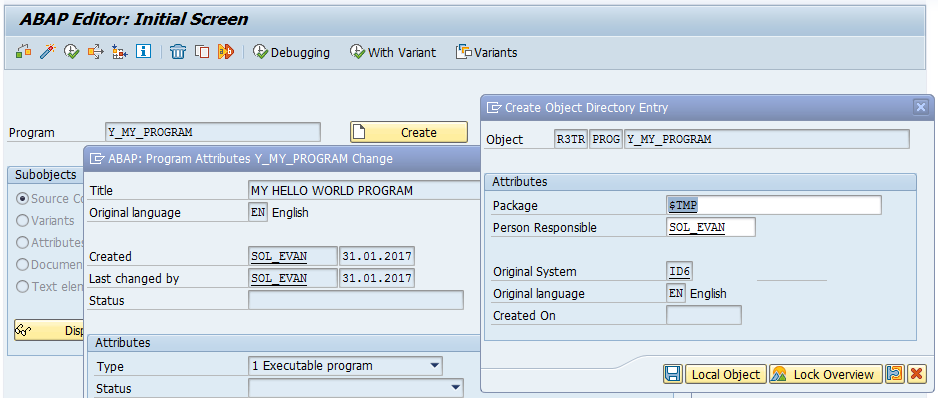Viewport: 938px width, 398px height.
Task: Run the program with Debugging
Action: tap(291, 52)
